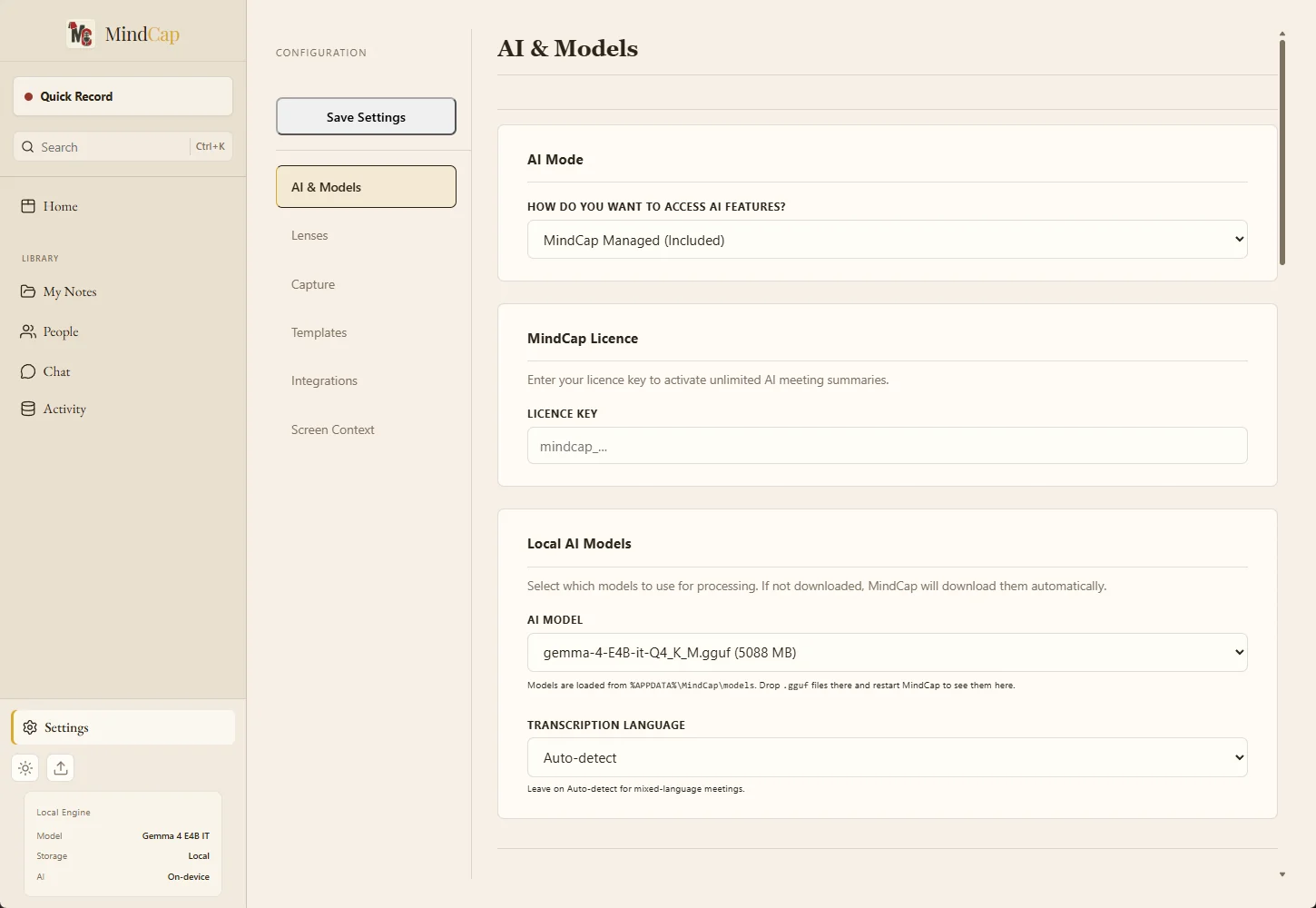Click the Save Settings button
The width and height of the screenshot is (1316, 908).
click(366, 116)
